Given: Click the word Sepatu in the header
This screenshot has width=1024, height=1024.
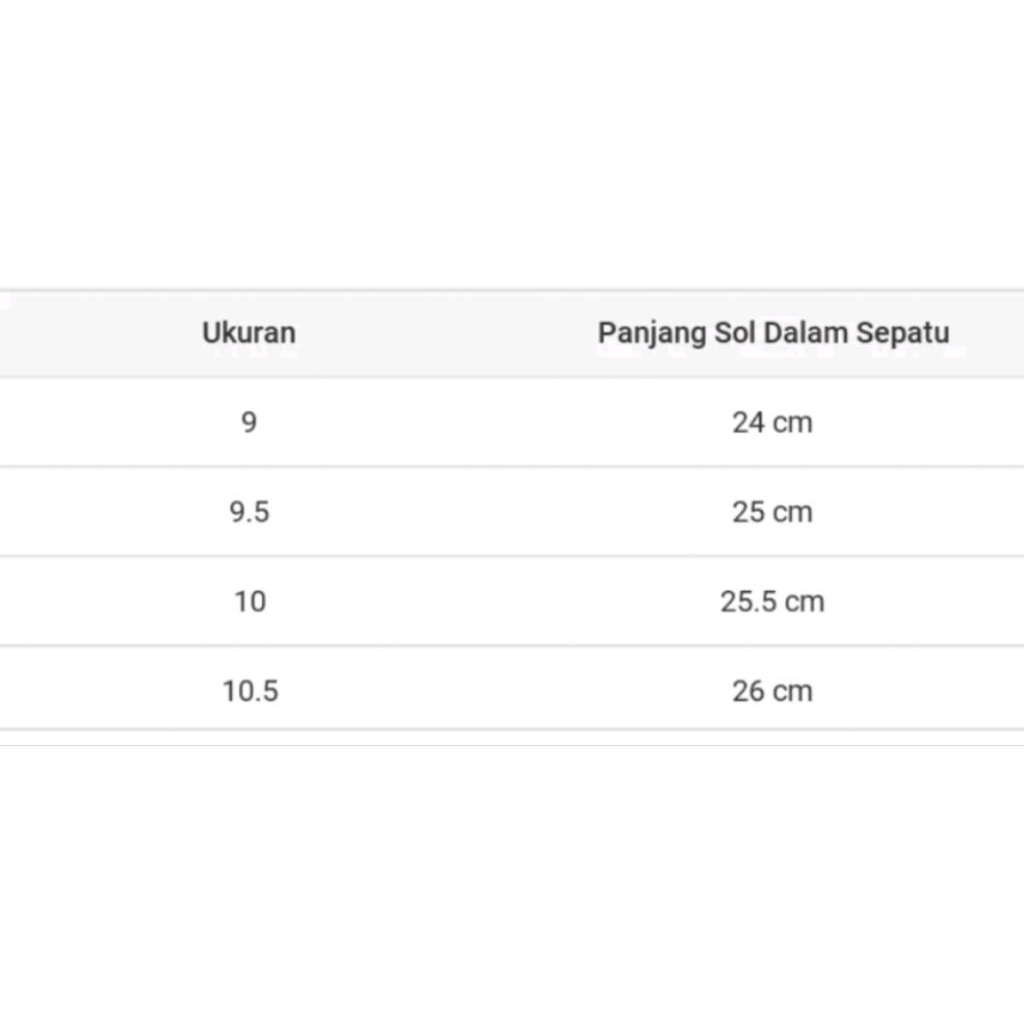Looking at the screenshot, I should [902, 333].
